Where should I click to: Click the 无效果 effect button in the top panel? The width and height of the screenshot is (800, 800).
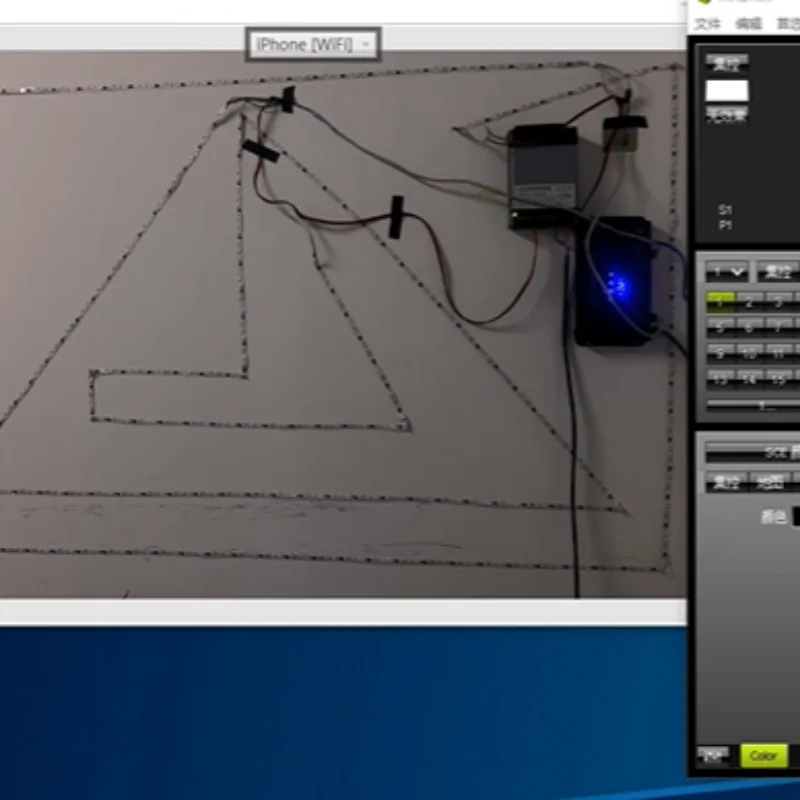point(725,116)
